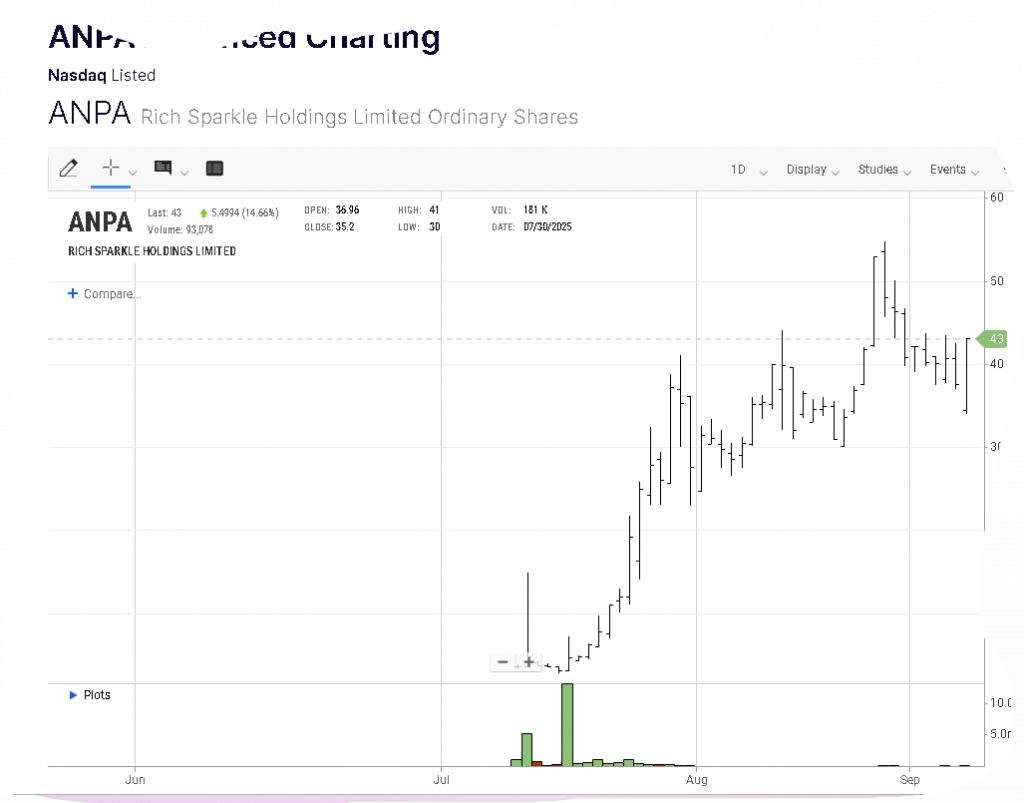Open the Display dropdown menu
Screen dimensions: 1024x803
pyautogui.click(x=812, y=170)
